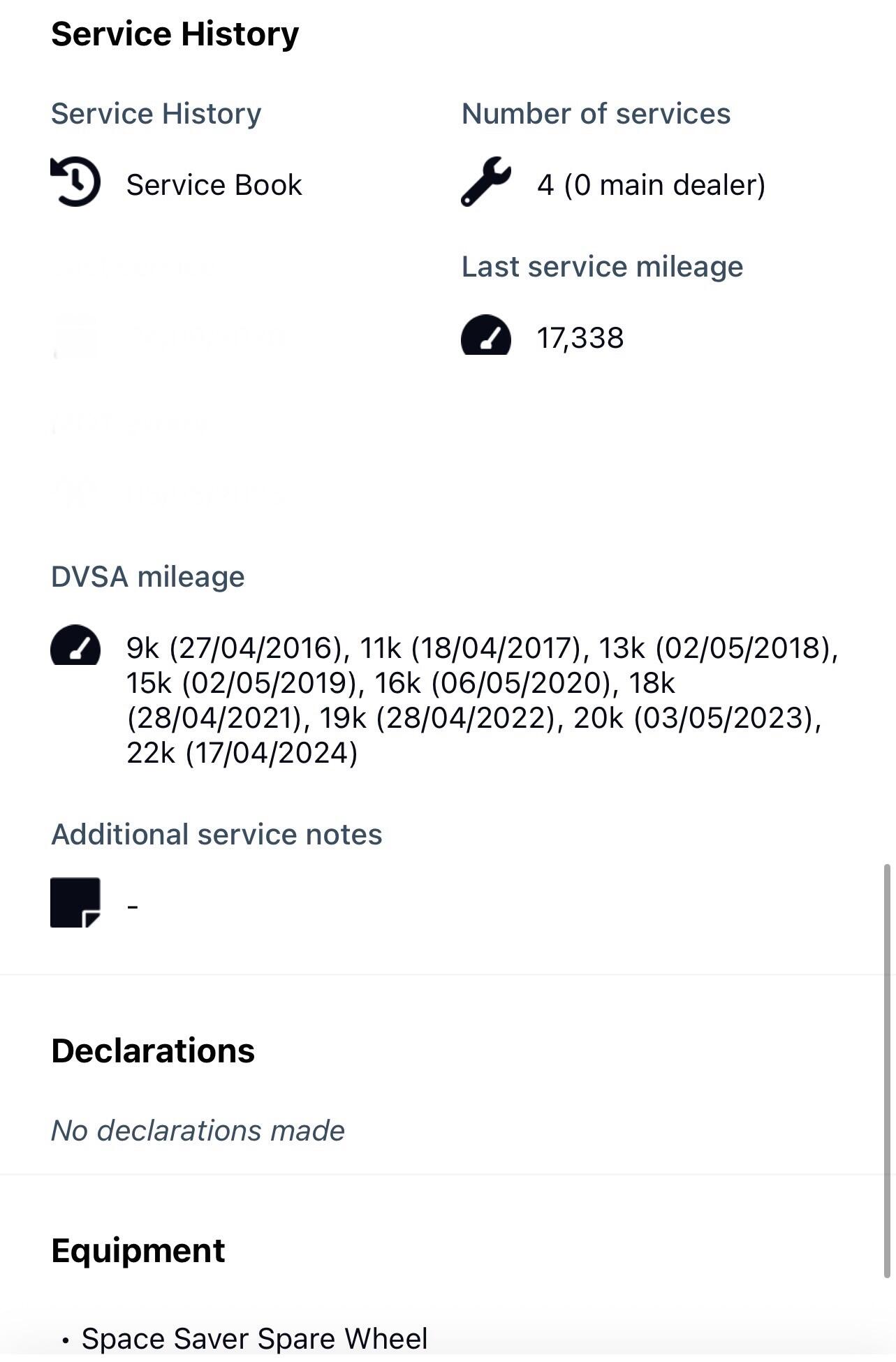Click the Last service mileage label
This screenshot has width=896, height=1362.
602,266
